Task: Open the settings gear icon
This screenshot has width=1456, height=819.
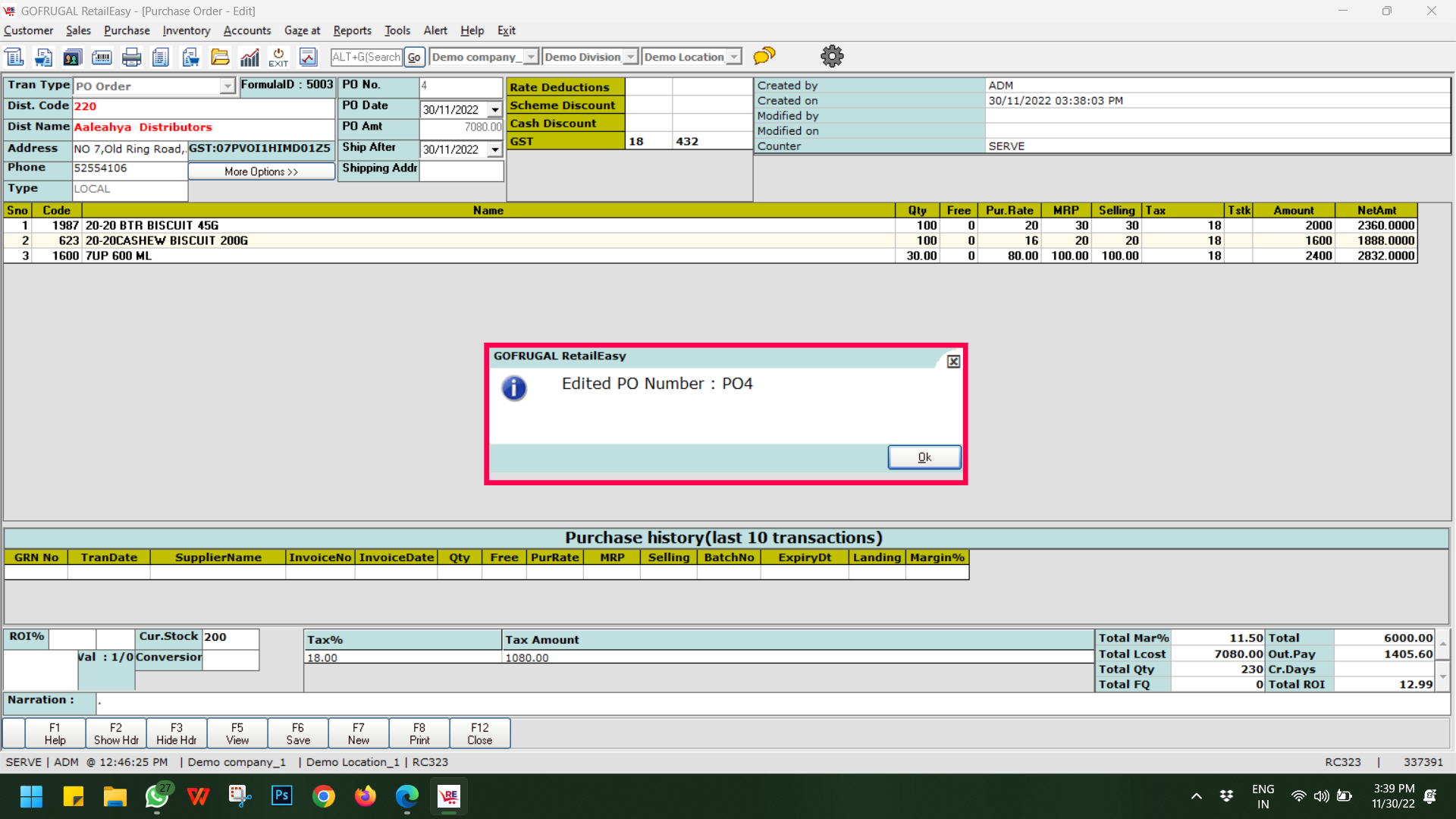Action: [832, 56]
